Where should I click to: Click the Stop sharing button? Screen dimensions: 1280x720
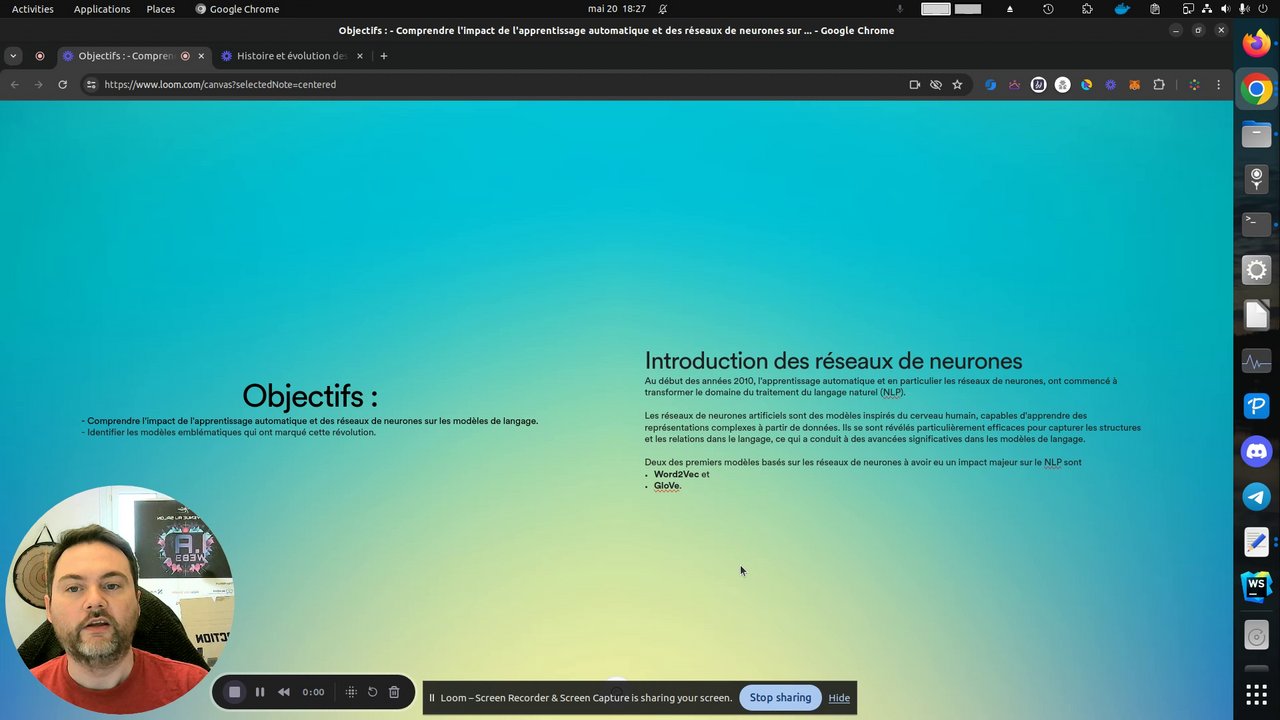(x=780, y=697)
